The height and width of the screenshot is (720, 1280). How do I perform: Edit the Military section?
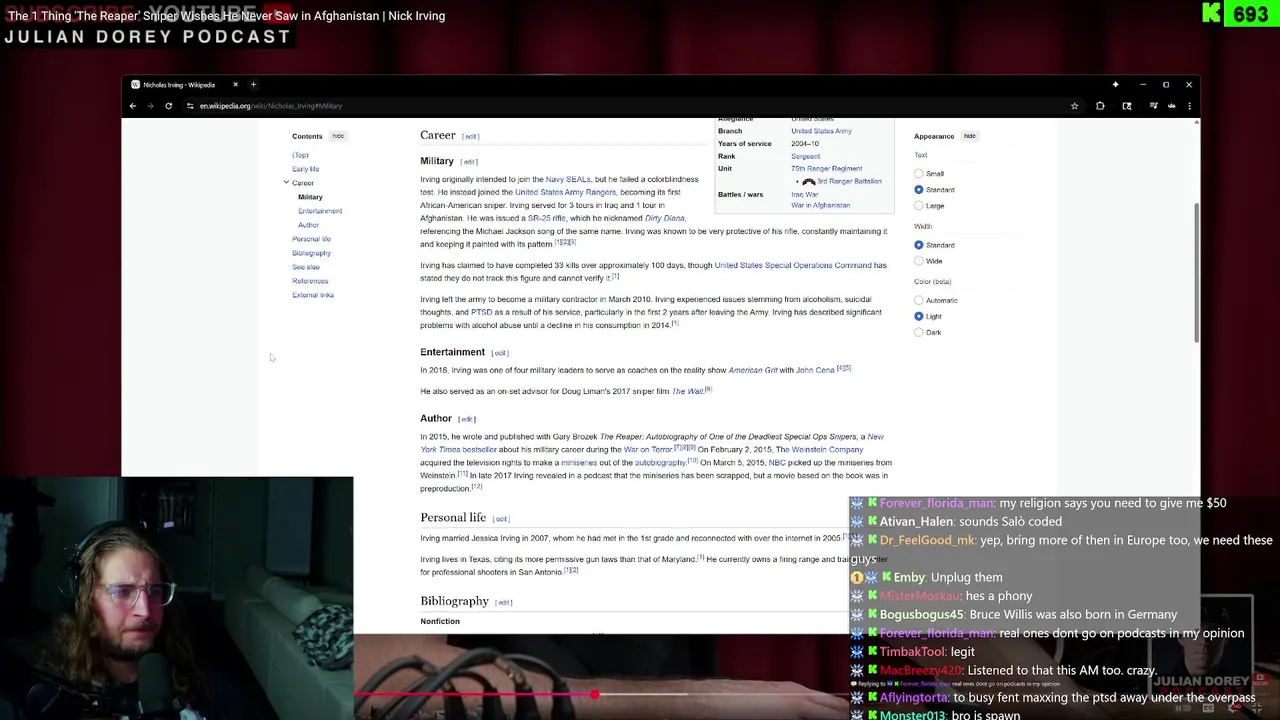(468, 162)
